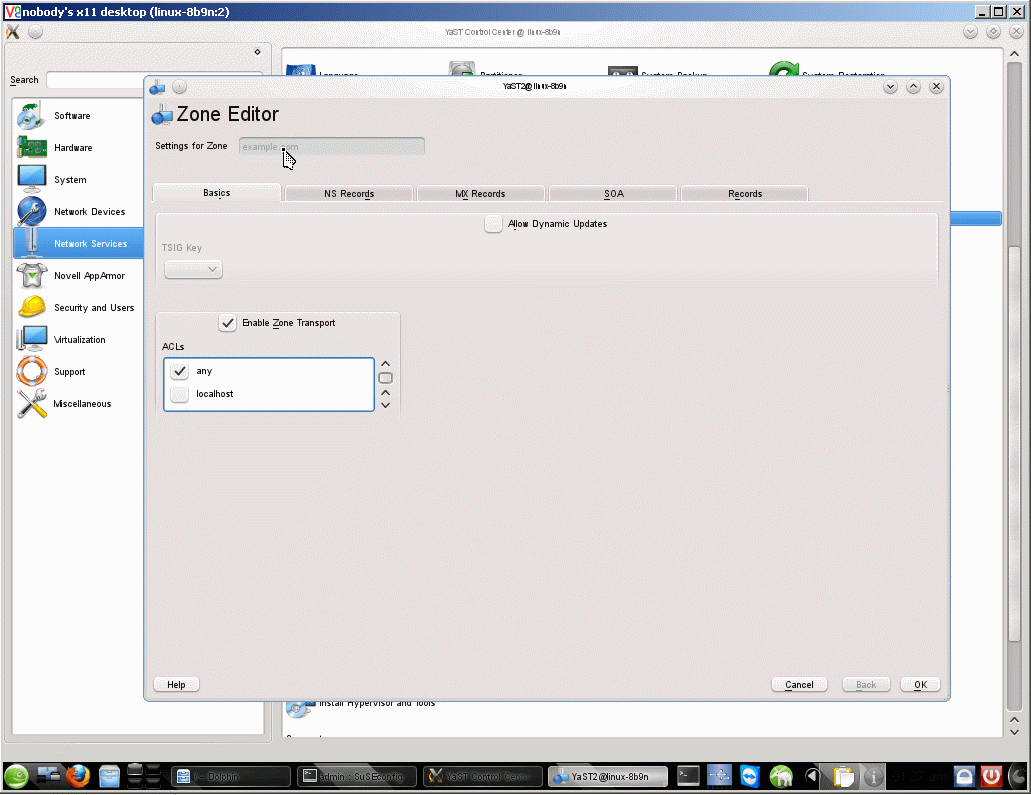Image resolution: width=1031 pixels, height=795 pixels.
Task: Click the red power/shutdown icon in taskbar
Action: click(x=992, y=777)
